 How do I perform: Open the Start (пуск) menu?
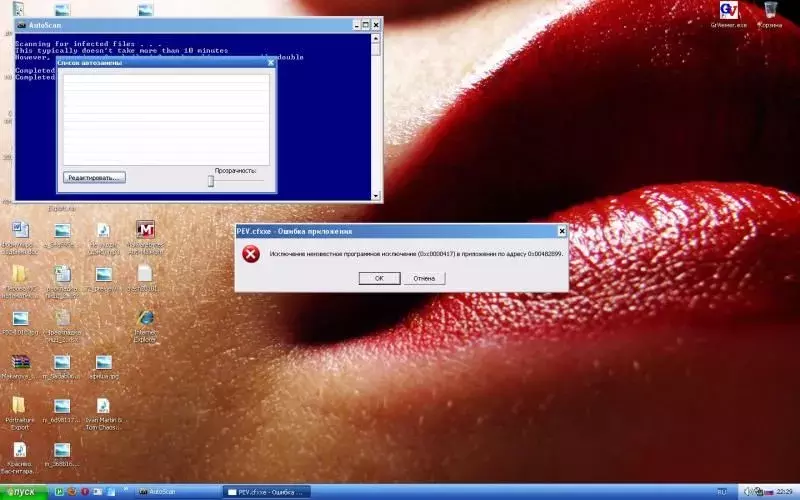point(23,492)
